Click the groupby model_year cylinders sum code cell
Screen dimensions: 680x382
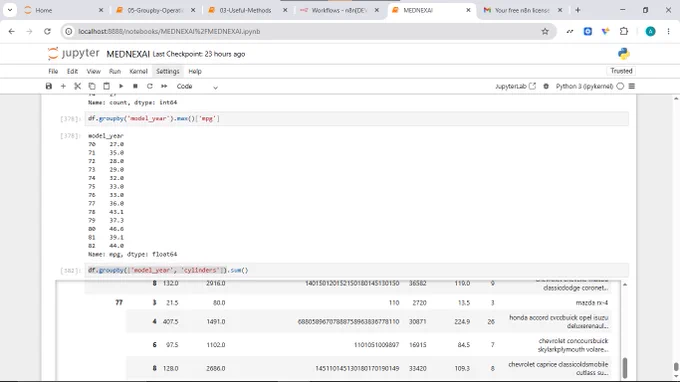tap(356, 270)
